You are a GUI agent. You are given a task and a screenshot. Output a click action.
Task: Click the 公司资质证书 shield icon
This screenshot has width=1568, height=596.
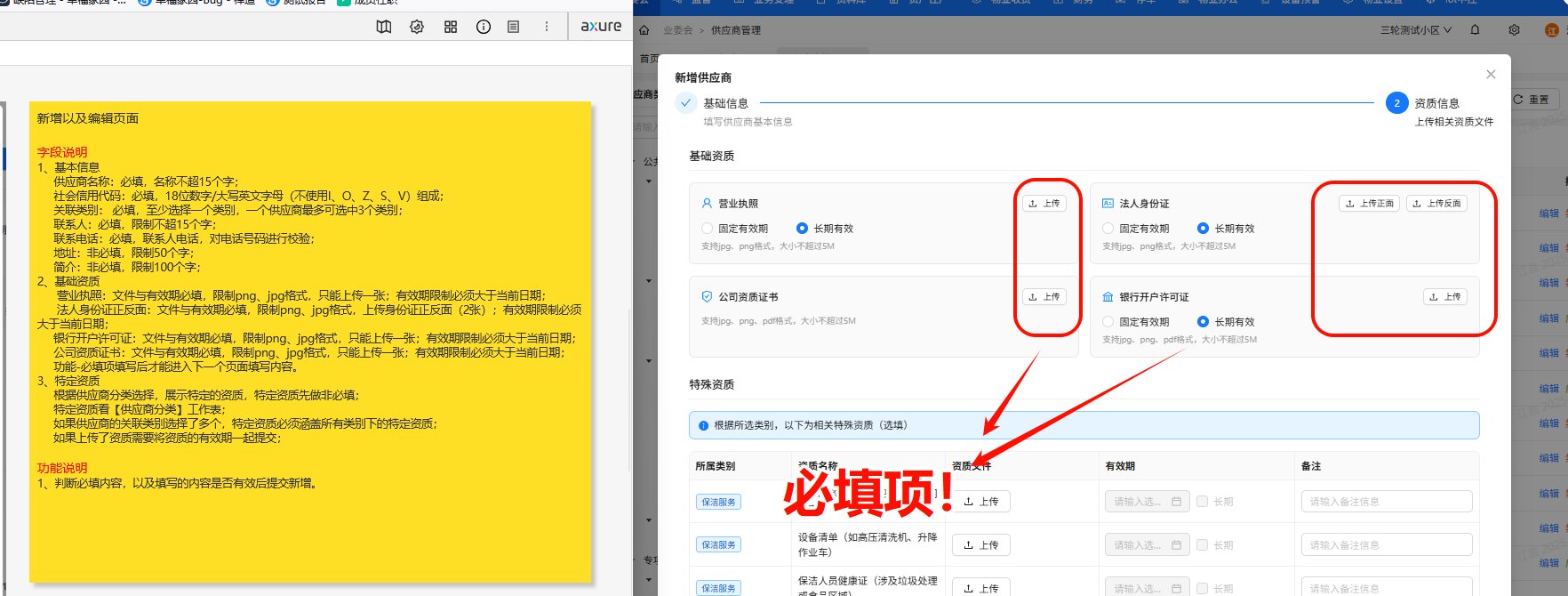point(707,296)
